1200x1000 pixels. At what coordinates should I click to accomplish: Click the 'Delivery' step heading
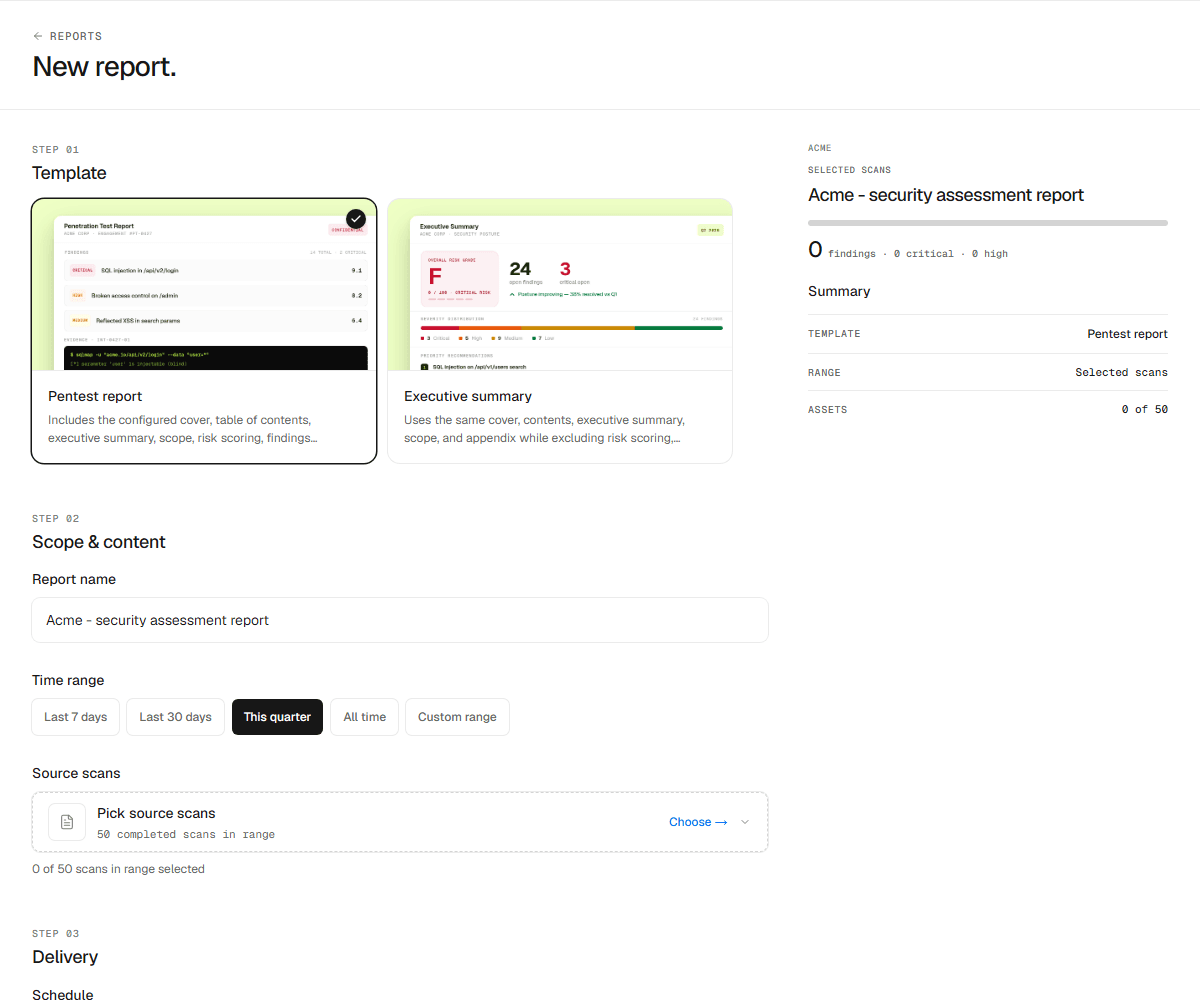tap(65, 957)
